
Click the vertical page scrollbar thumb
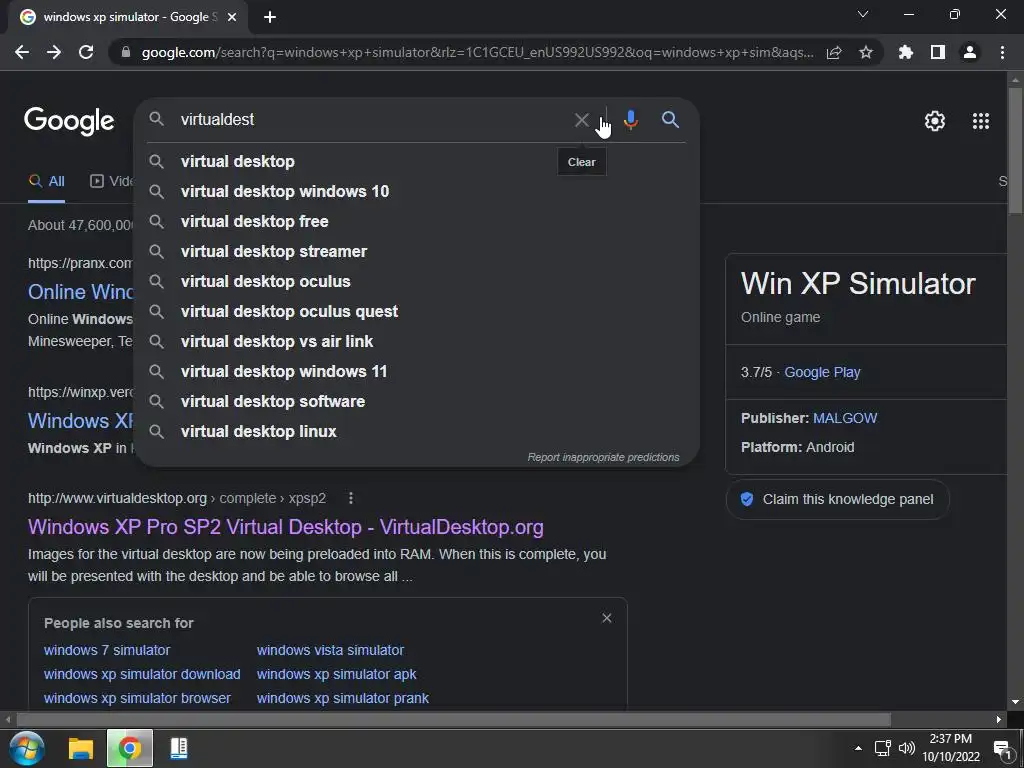pyautogui.click(x=1015, y=150)
